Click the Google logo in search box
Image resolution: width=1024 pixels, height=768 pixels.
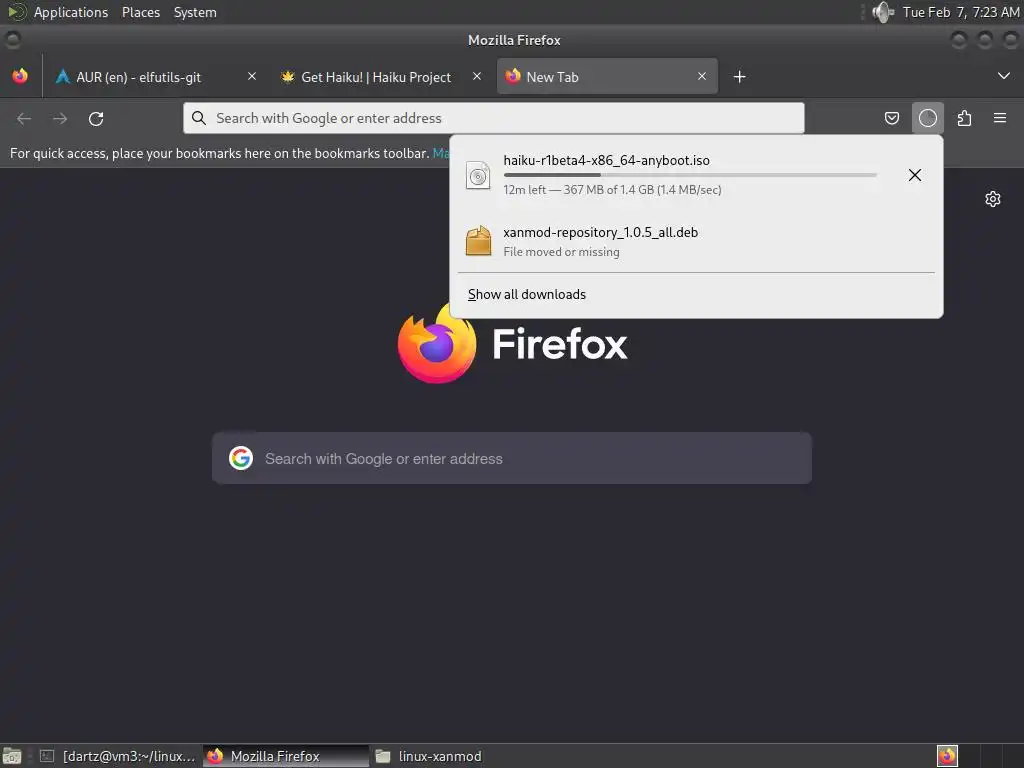[x=241, y=458]
